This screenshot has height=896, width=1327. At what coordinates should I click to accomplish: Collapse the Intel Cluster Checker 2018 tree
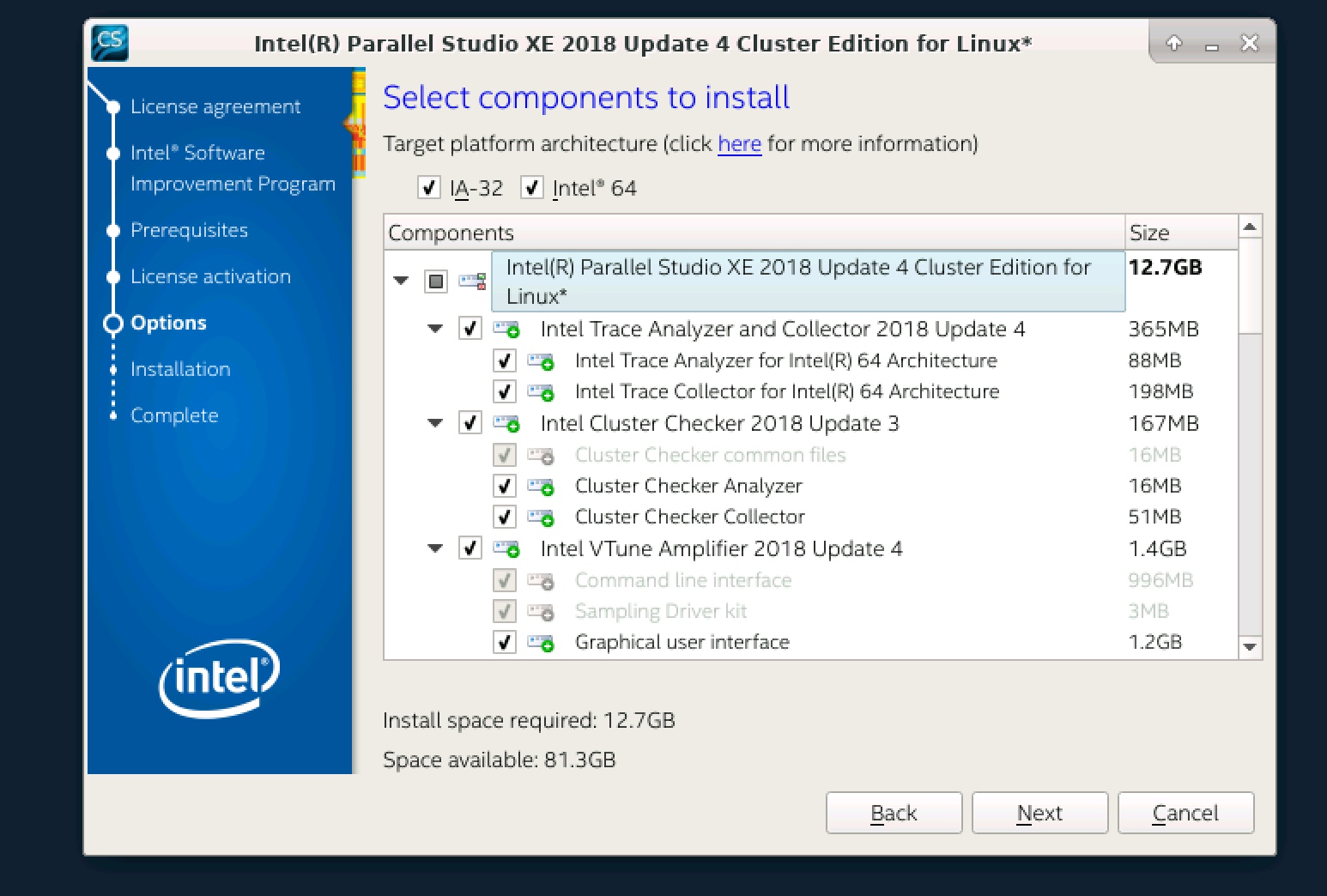point(435,423)
